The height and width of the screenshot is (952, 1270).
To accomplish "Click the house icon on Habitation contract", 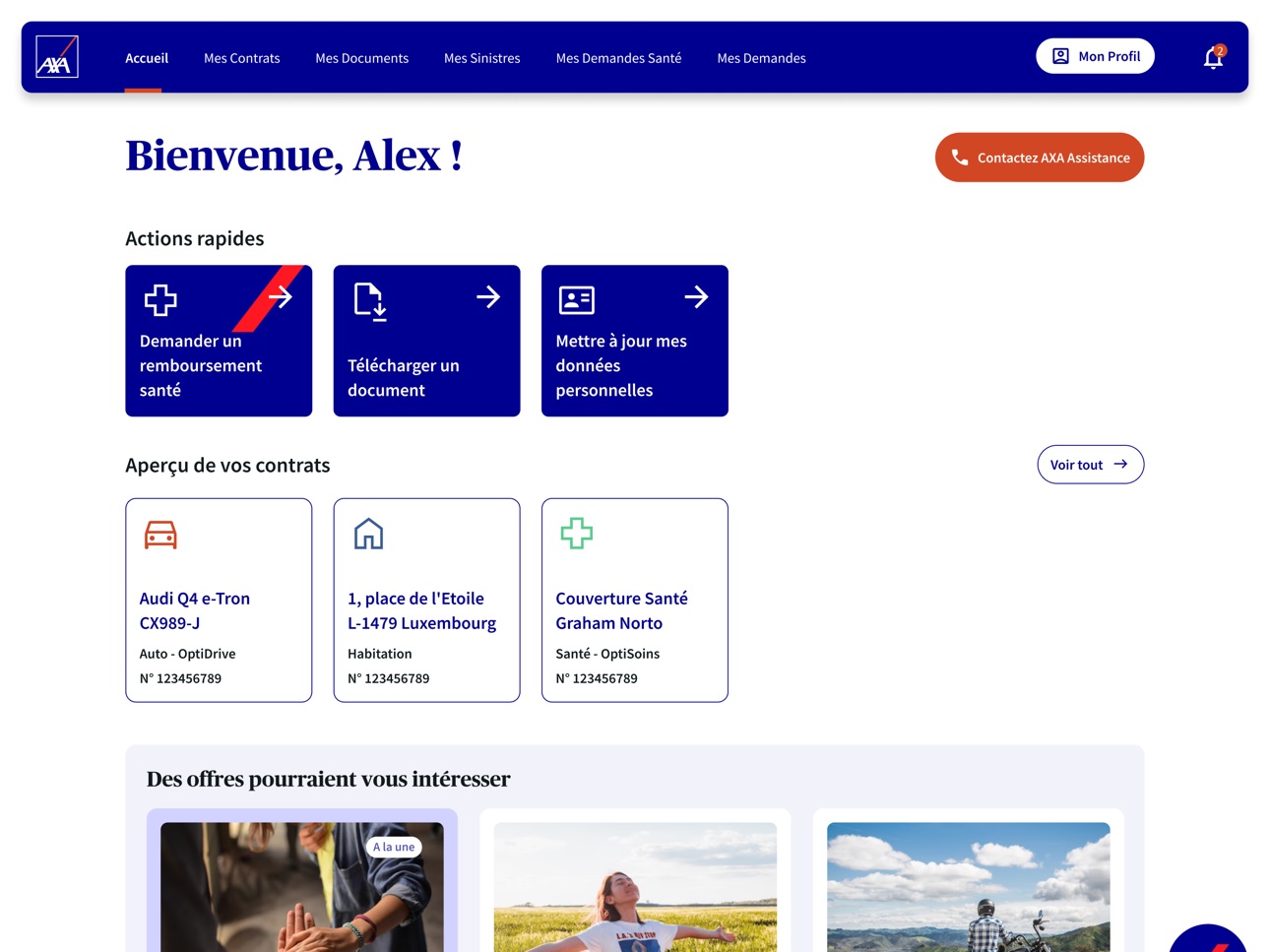I will point(368,534).
